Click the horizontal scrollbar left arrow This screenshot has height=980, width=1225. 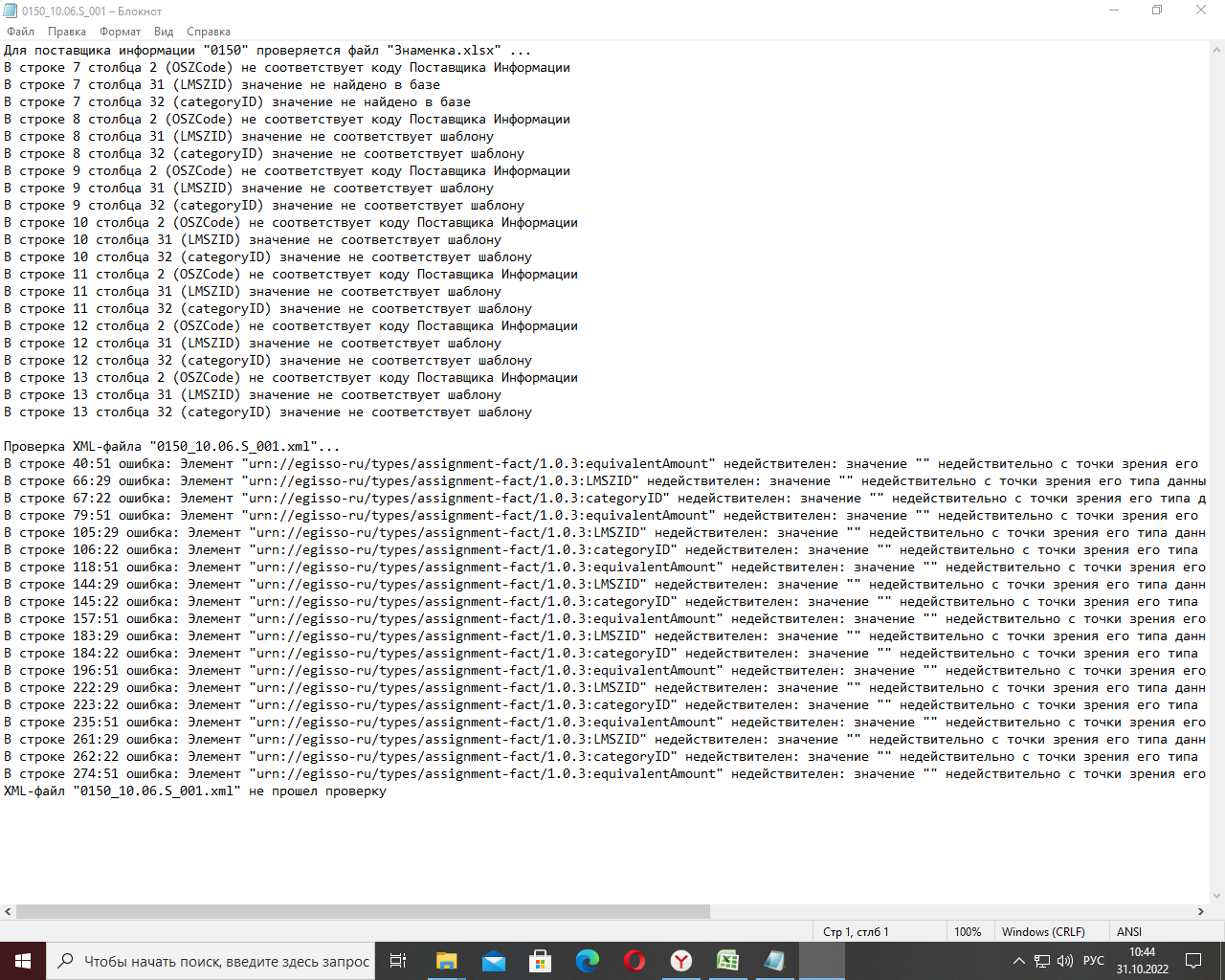(x=8, y=912)
